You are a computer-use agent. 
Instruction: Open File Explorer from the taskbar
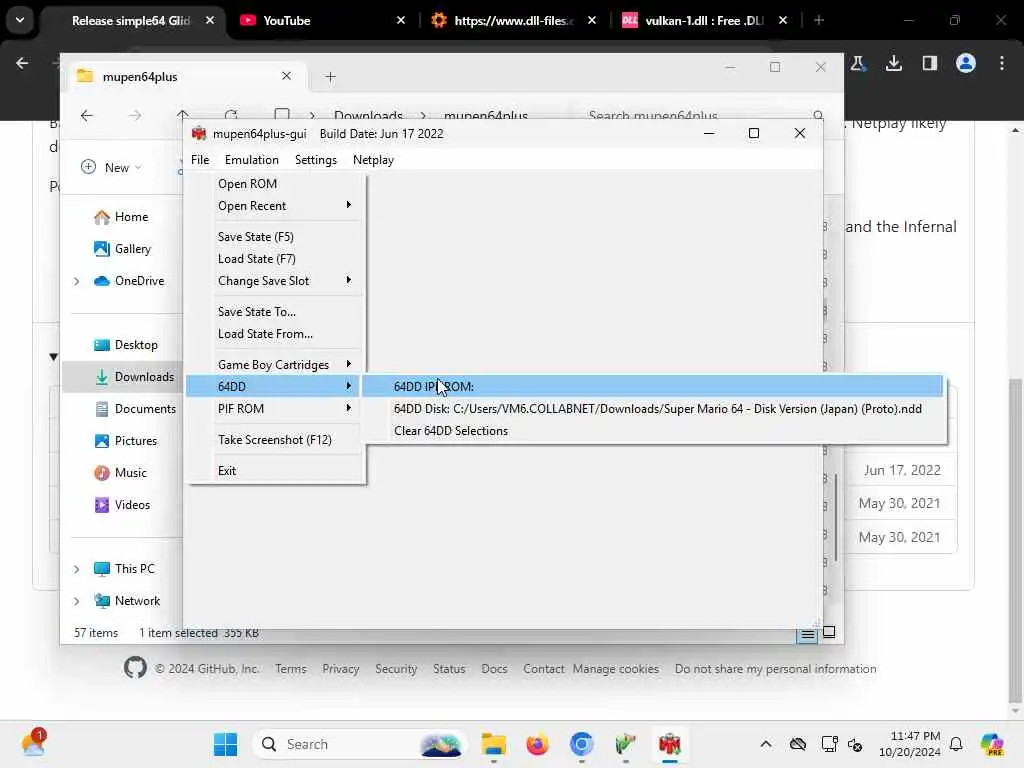(x=494, y=744)
